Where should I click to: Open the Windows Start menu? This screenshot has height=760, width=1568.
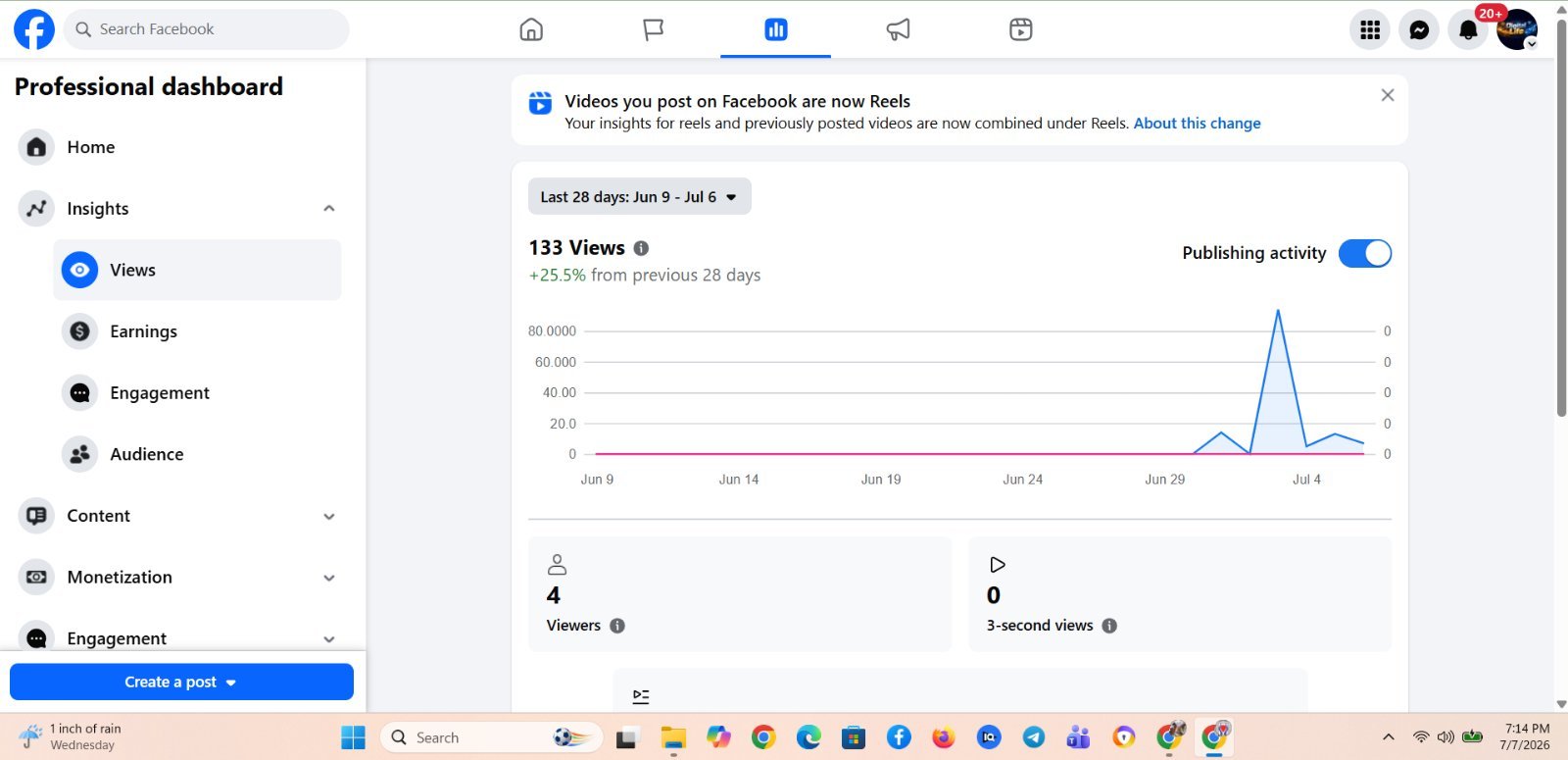(x=353, y=737)
